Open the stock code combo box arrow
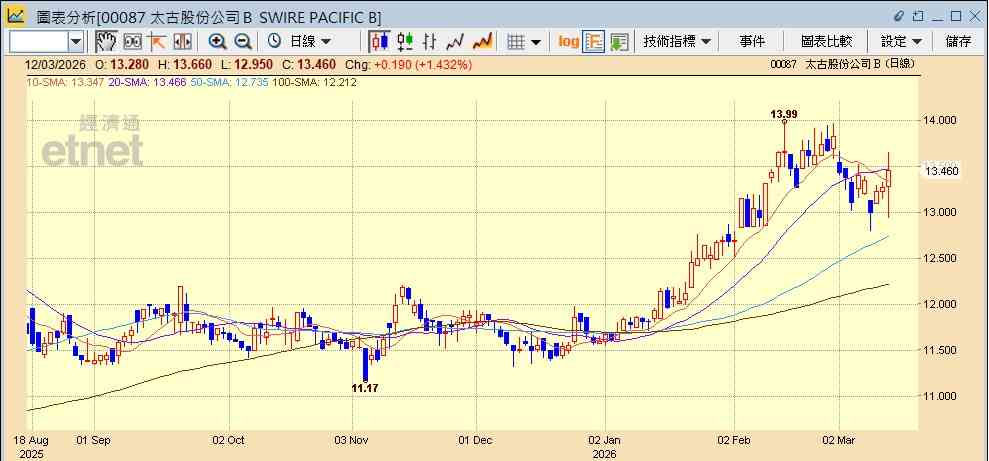This screenshot has width=989, height=461. click(76, 42)
